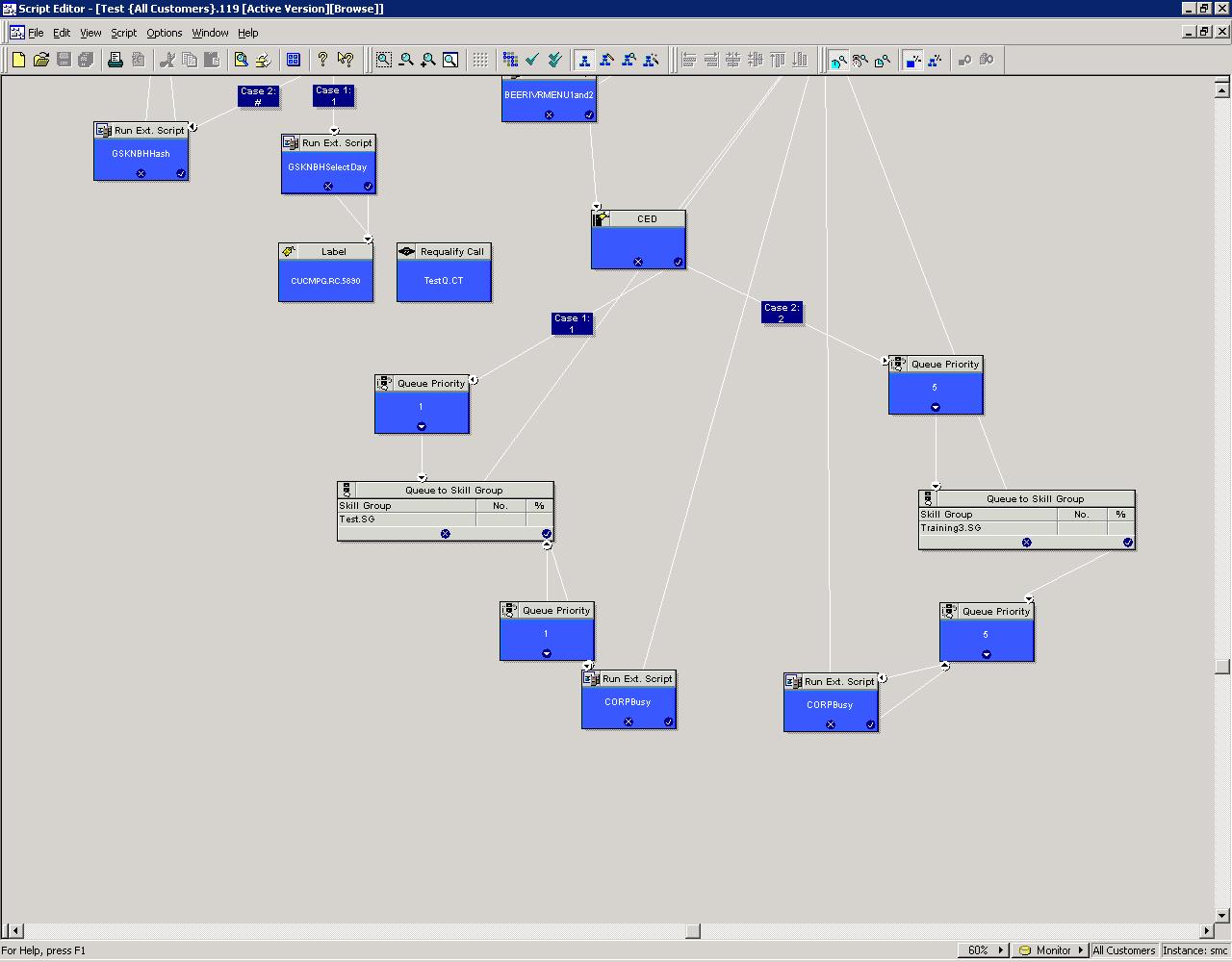This screenshot has width=1232, height=962.
Task: Validate the script with single checkmark icon
Action: coord(532,60)
